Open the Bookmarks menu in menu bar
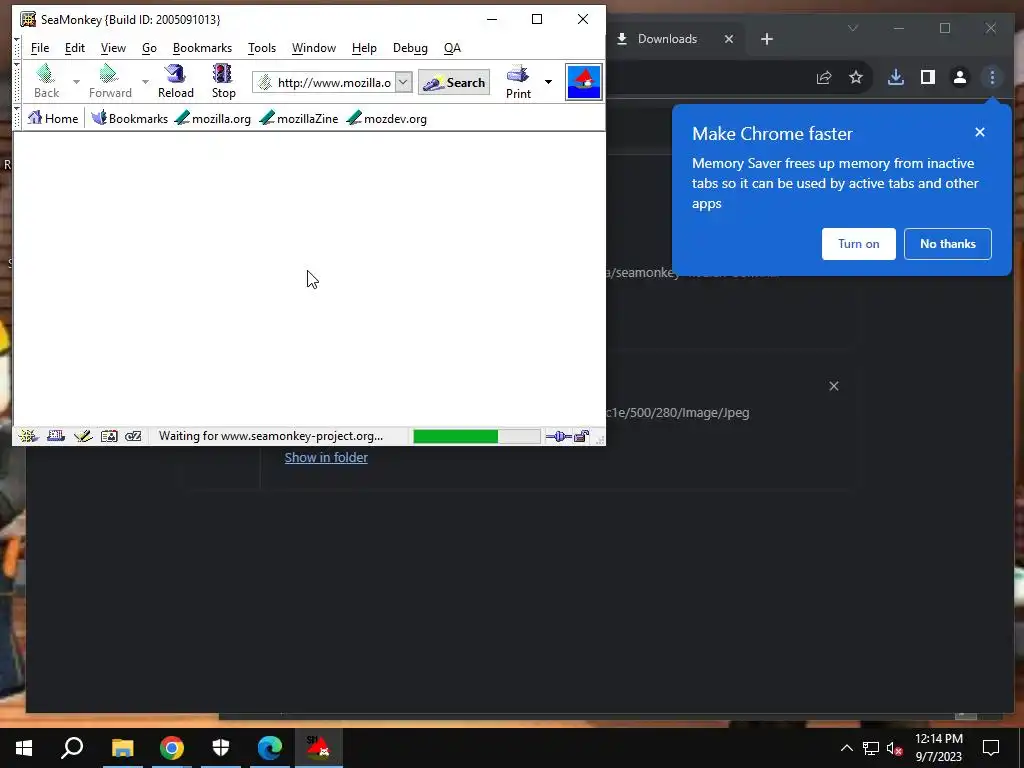1024x768 pixels. (202, 48)
